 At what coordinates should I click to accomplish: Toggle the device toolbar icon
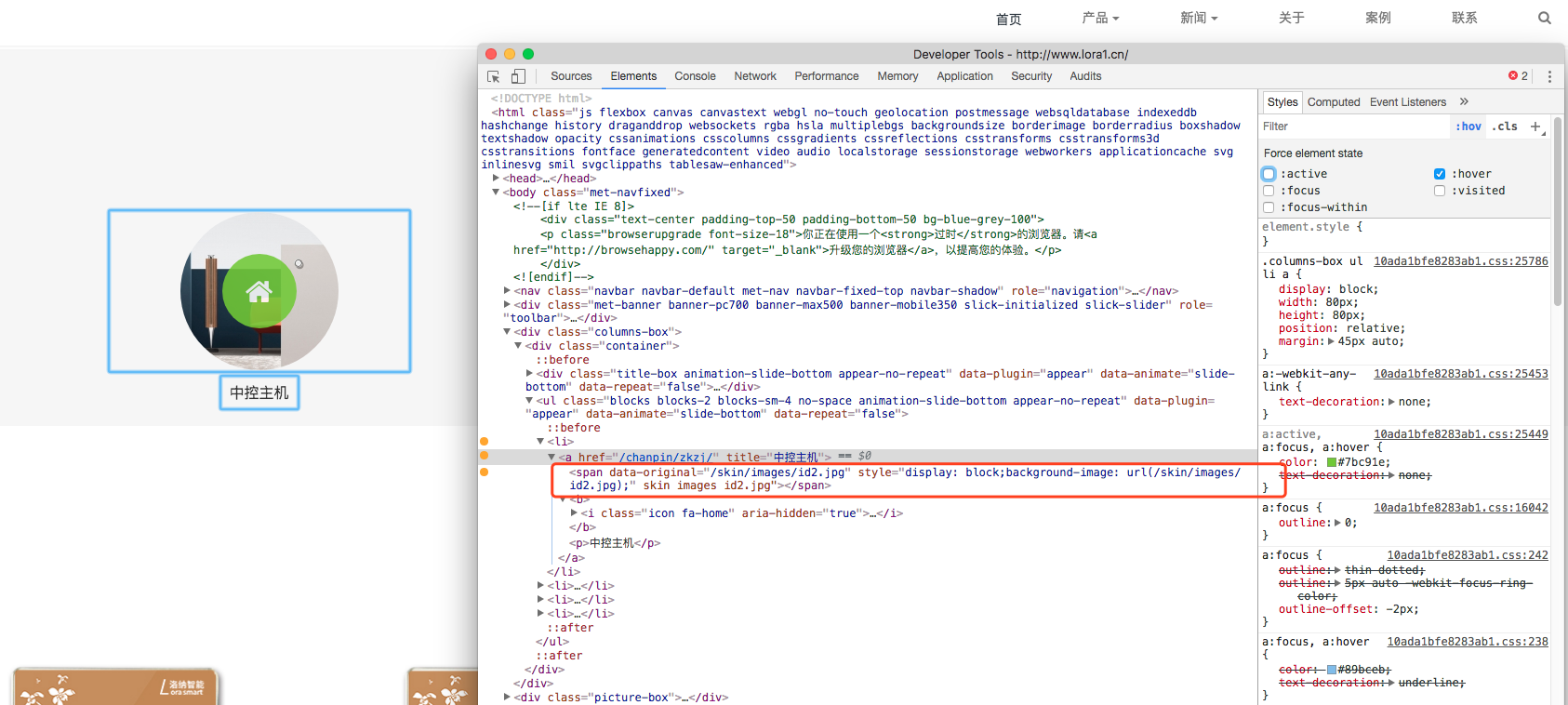518,76
